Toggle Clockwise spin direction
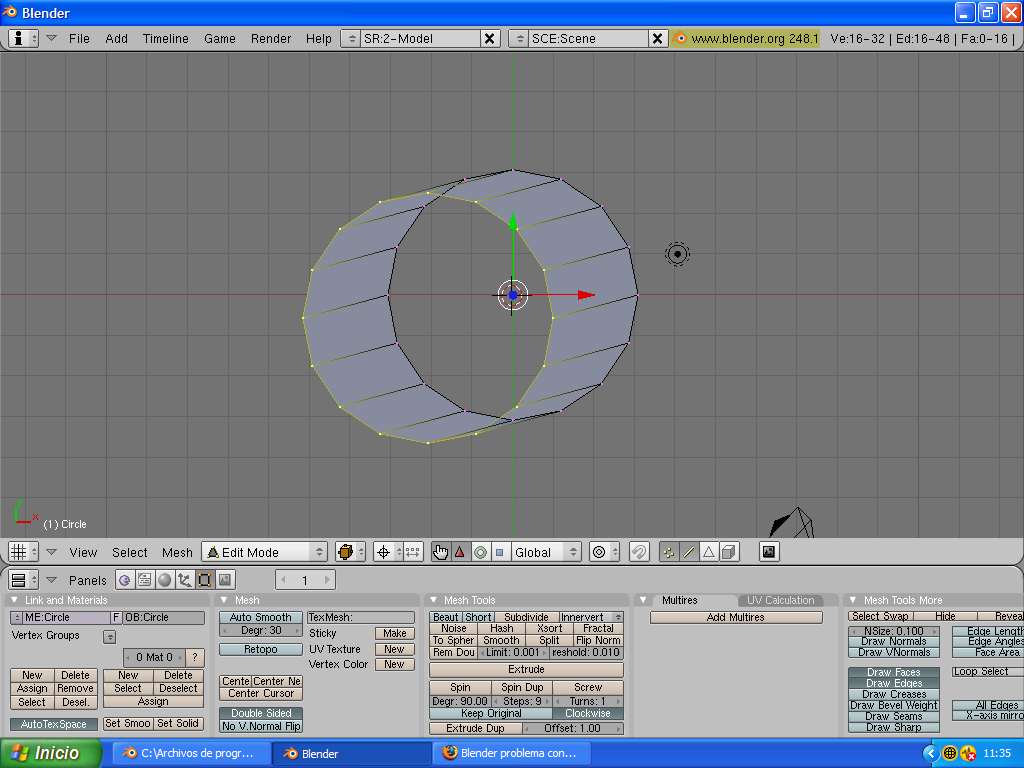This screenshot has height=768, width=1024. 588,713
